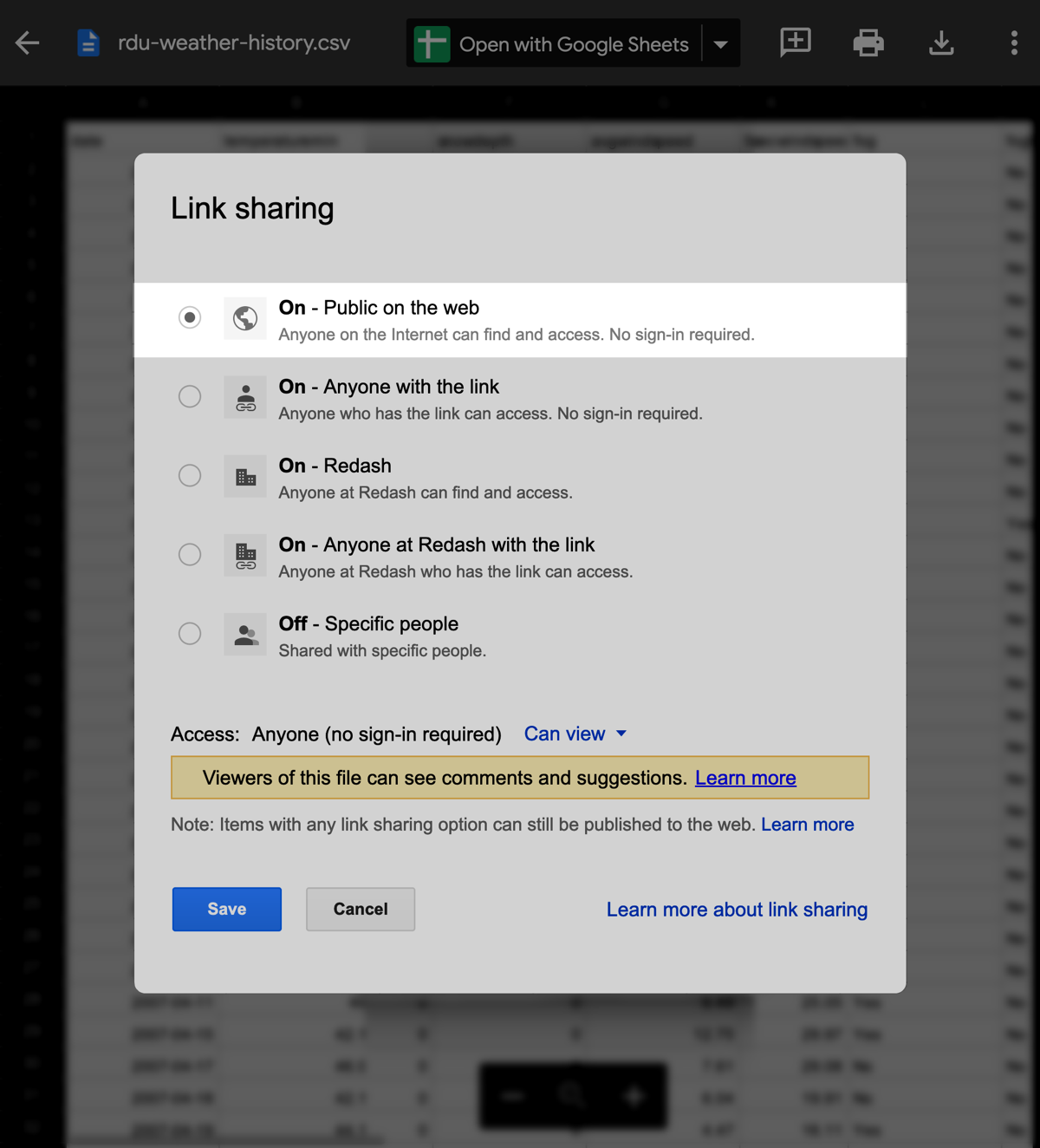1040x1148 pixels.
Task: Click the rdu-weather-history.csv filename
Action: [x=232, y=42]
